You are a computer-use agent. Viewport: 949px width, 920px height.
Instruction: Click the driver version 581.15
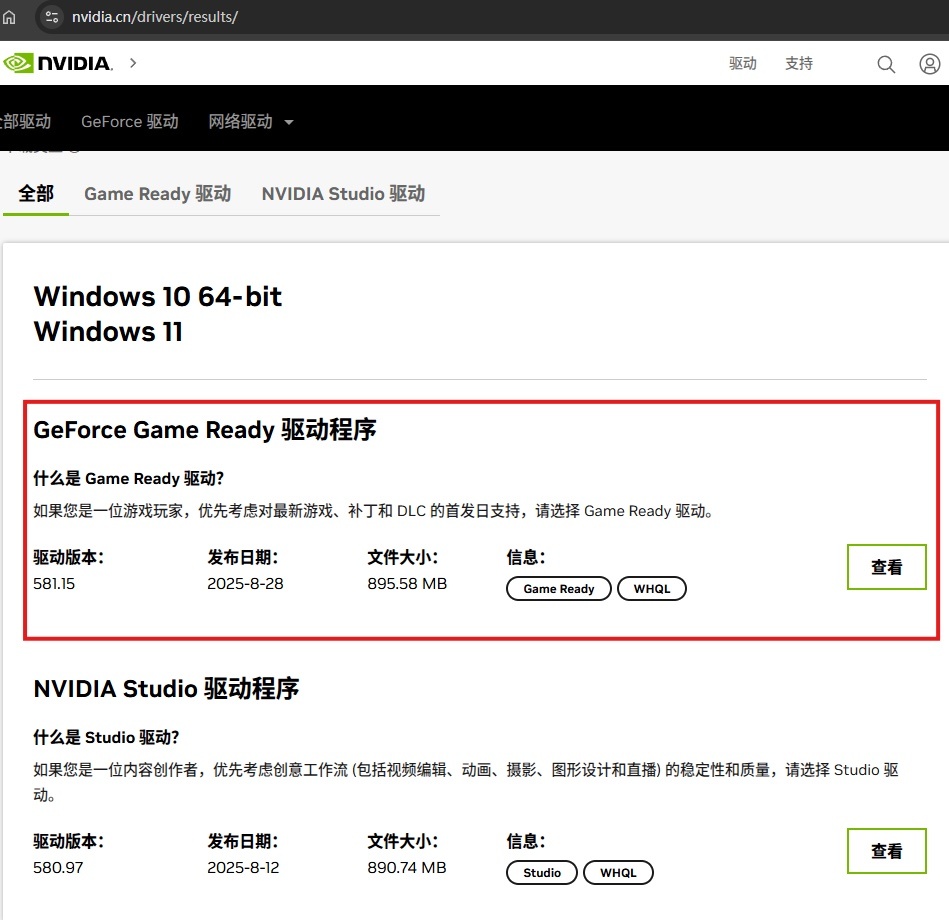(54, 584)
